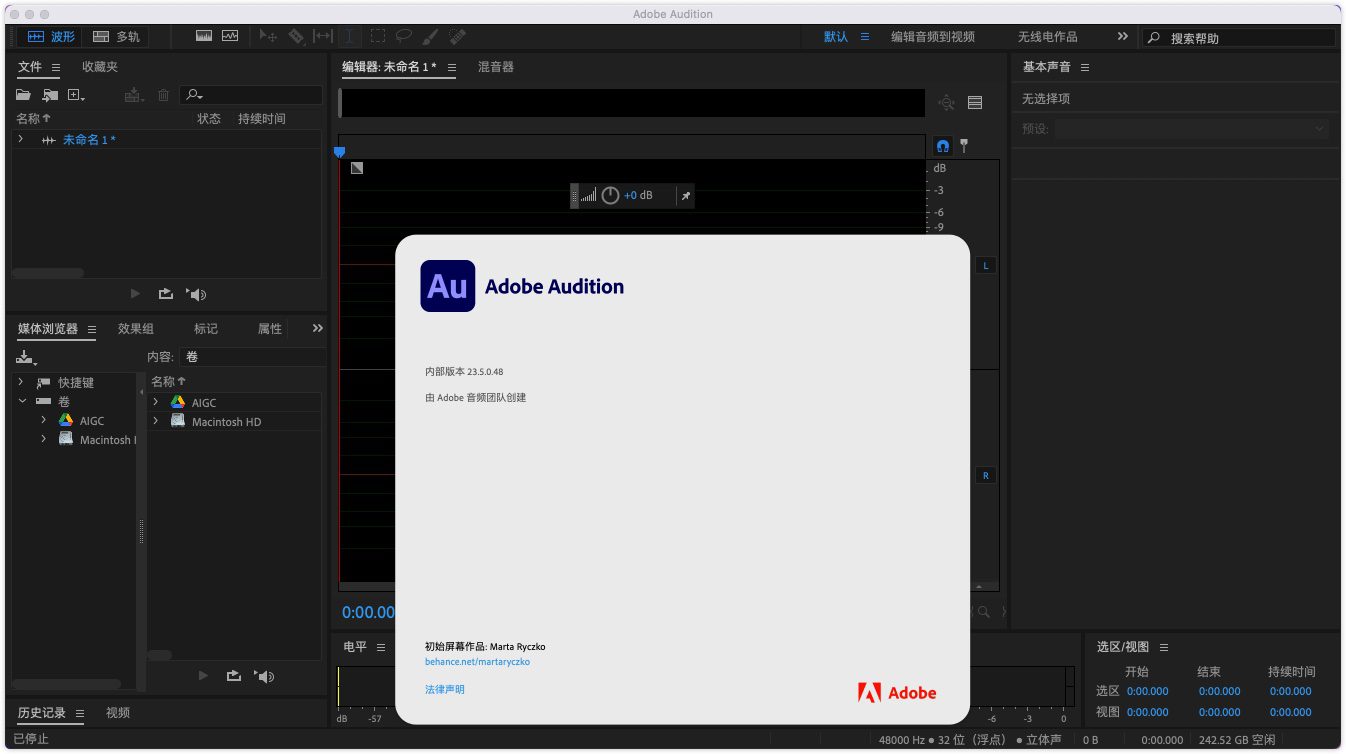Switch to the 混音器 tab

[x=495, y=67]
